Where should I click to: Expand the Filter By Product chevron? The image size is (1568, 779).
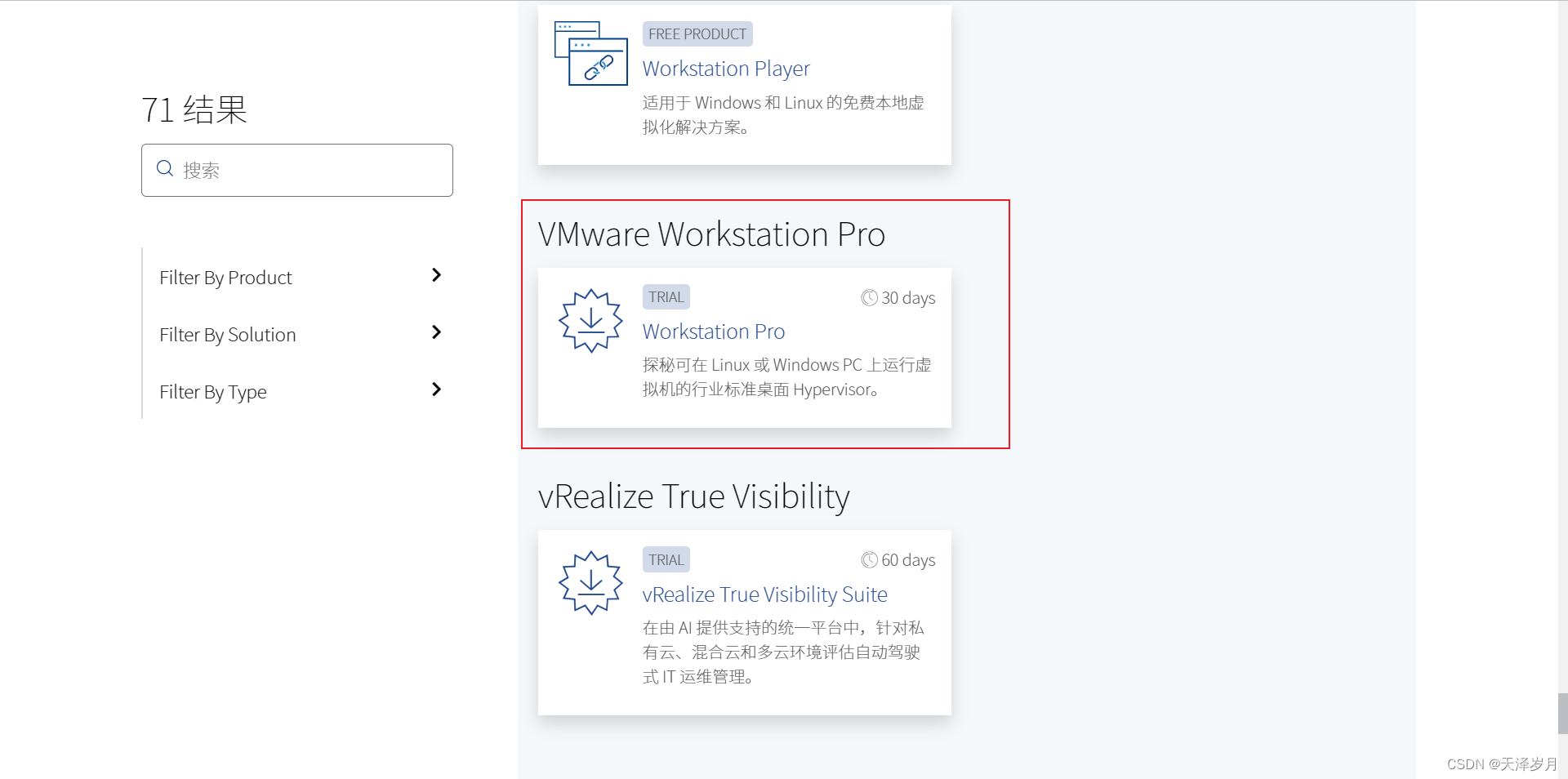point(436,275)
